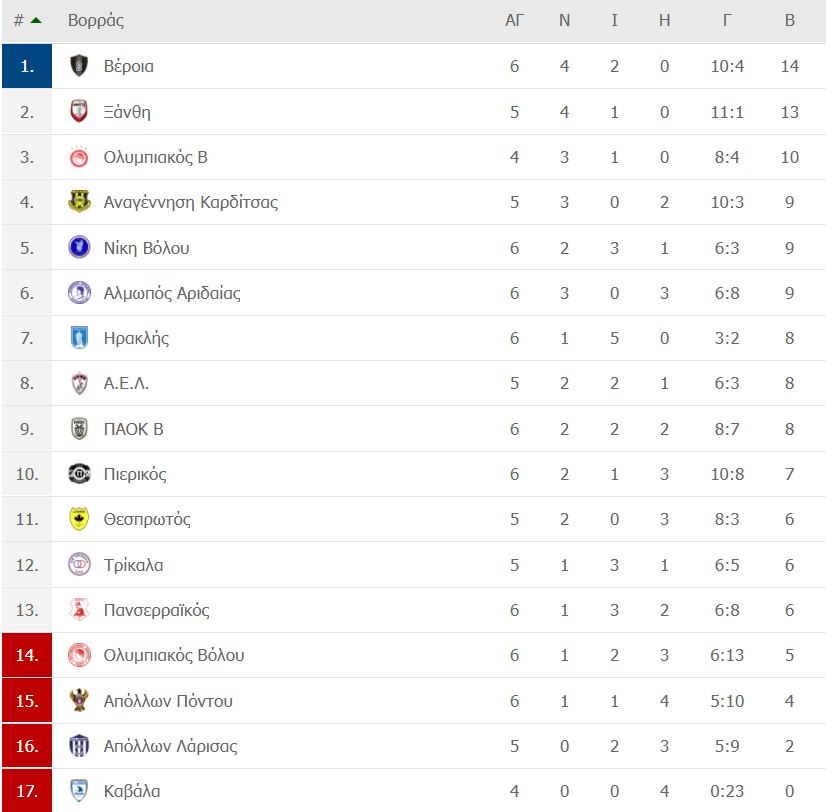Open the Α.Ε.Λ. team link
The width and height of the screenshot is (826, 812).
(126, 383)
